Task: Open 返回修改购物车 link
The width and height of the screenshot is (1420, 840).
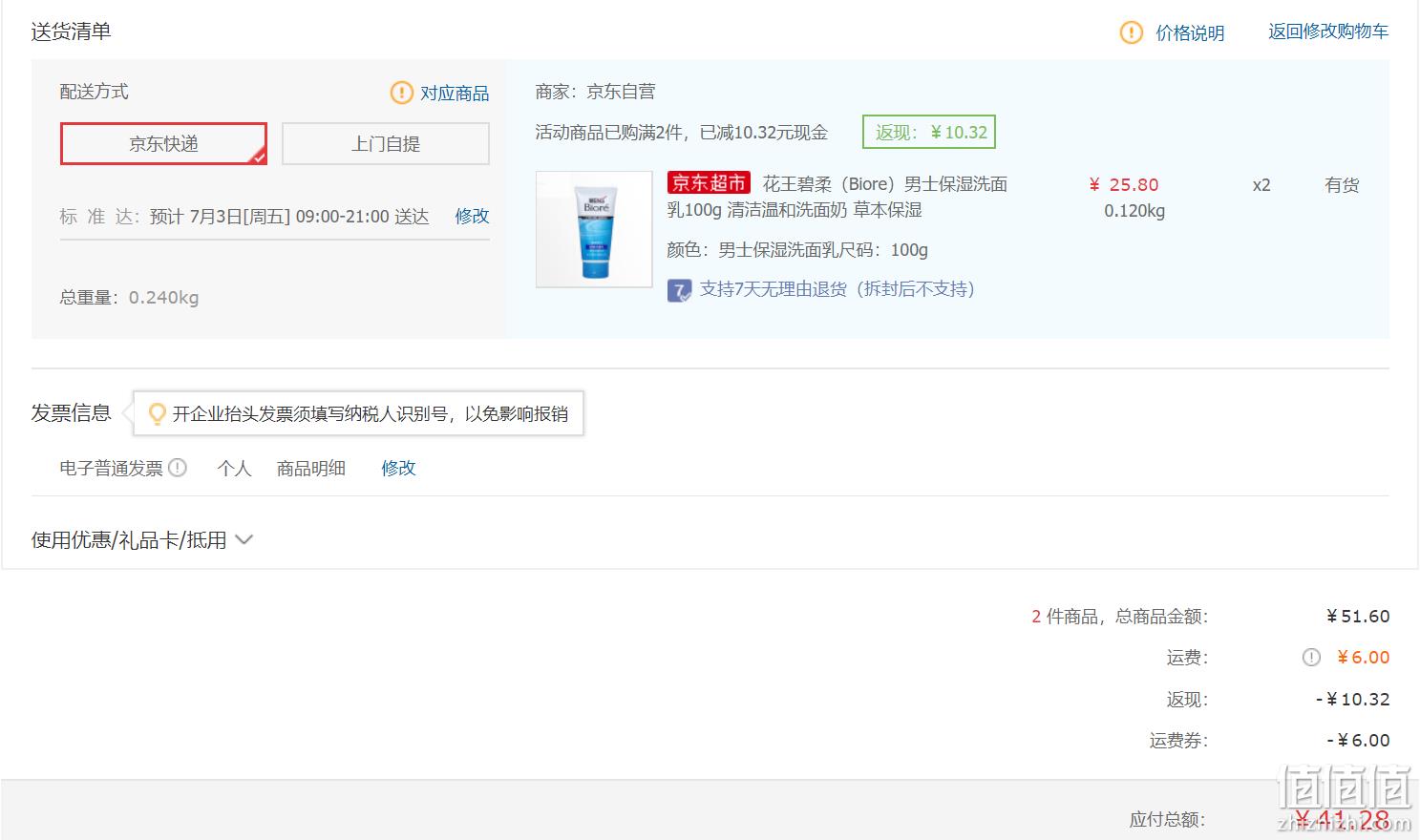Action: click(x=1328, y=31)
